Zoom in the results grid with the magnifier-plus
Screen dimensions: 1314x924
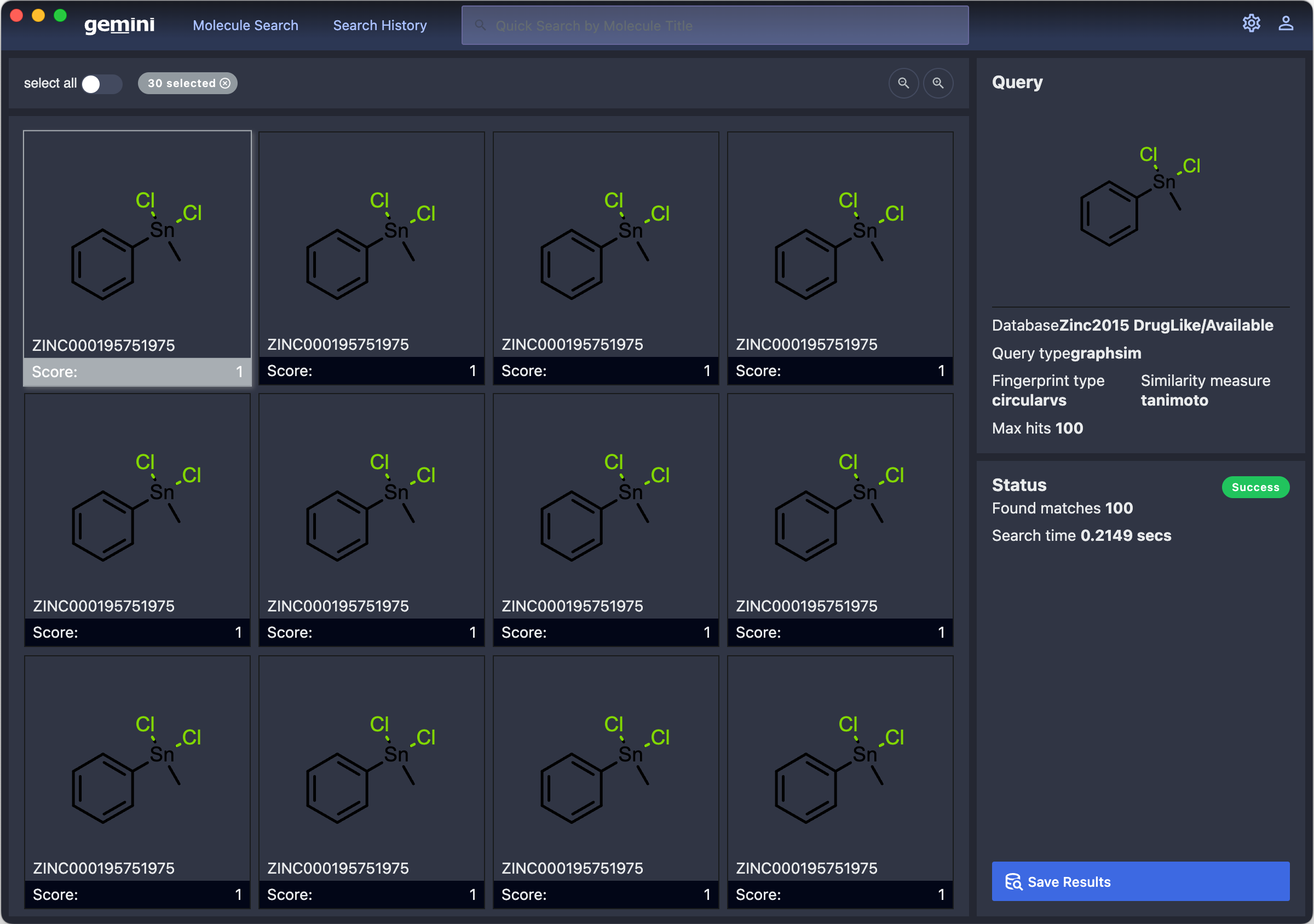click(x=938, y=83)
